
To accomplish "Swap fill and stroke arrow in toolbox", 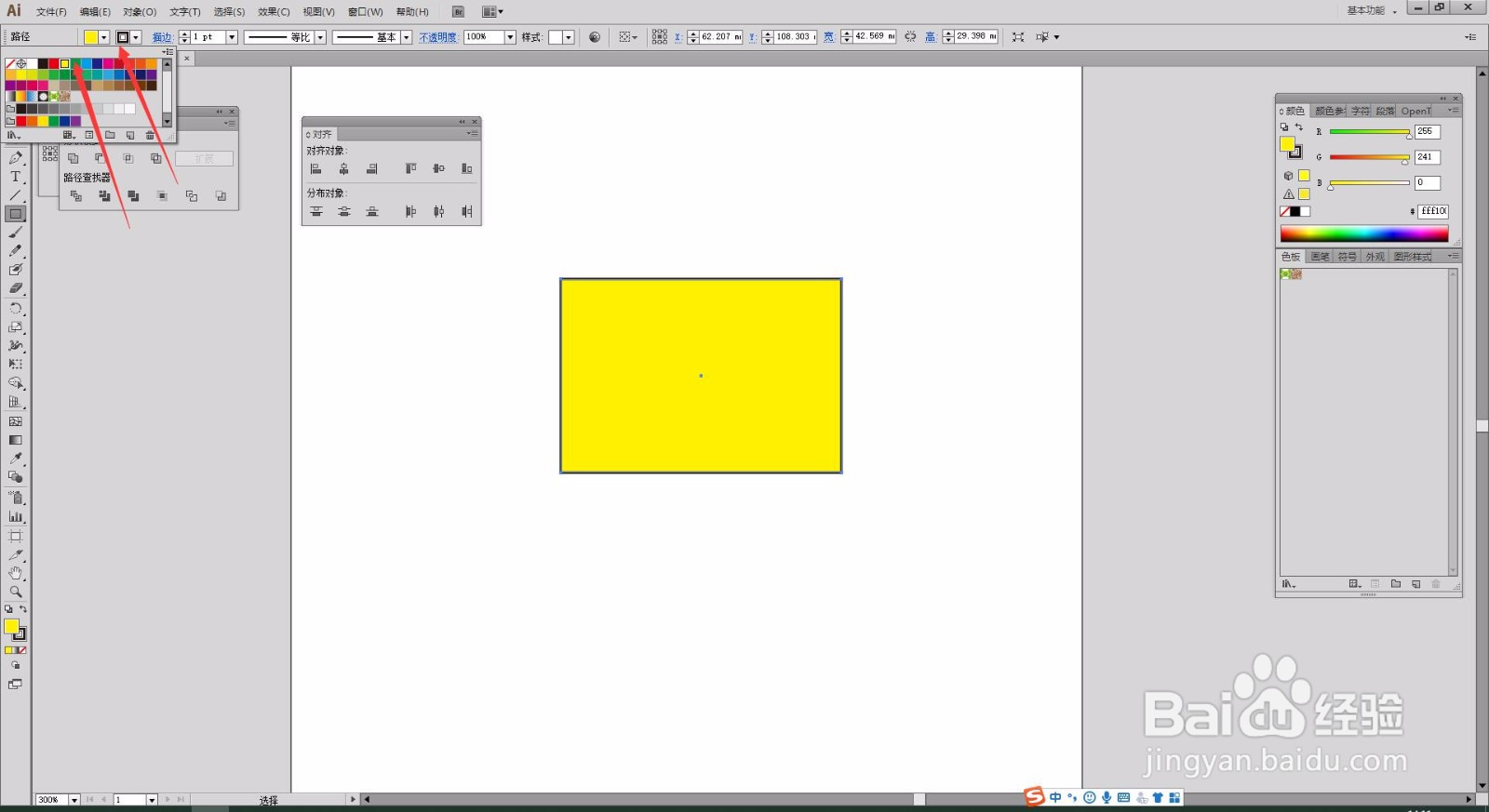I will click(23, 609).
